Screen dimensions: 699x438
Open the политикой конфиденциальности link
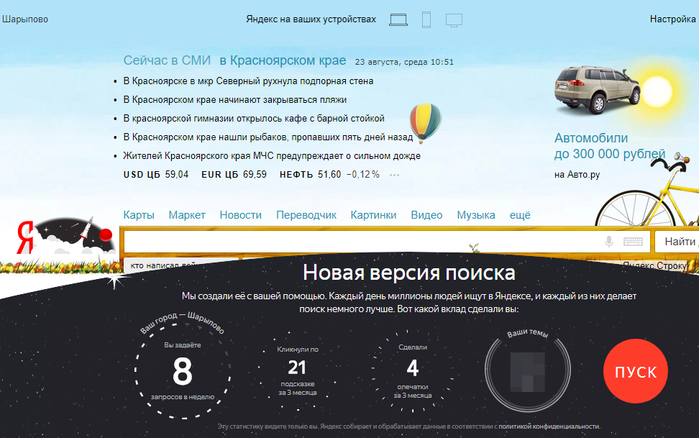point(549,426)
